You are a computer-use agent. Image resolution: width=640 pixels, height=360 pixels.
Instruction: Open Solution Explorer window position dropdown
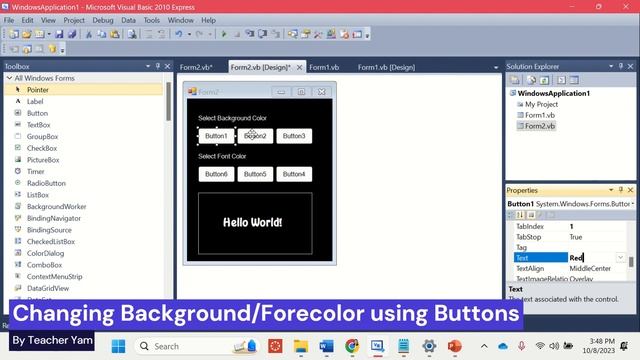611,66
